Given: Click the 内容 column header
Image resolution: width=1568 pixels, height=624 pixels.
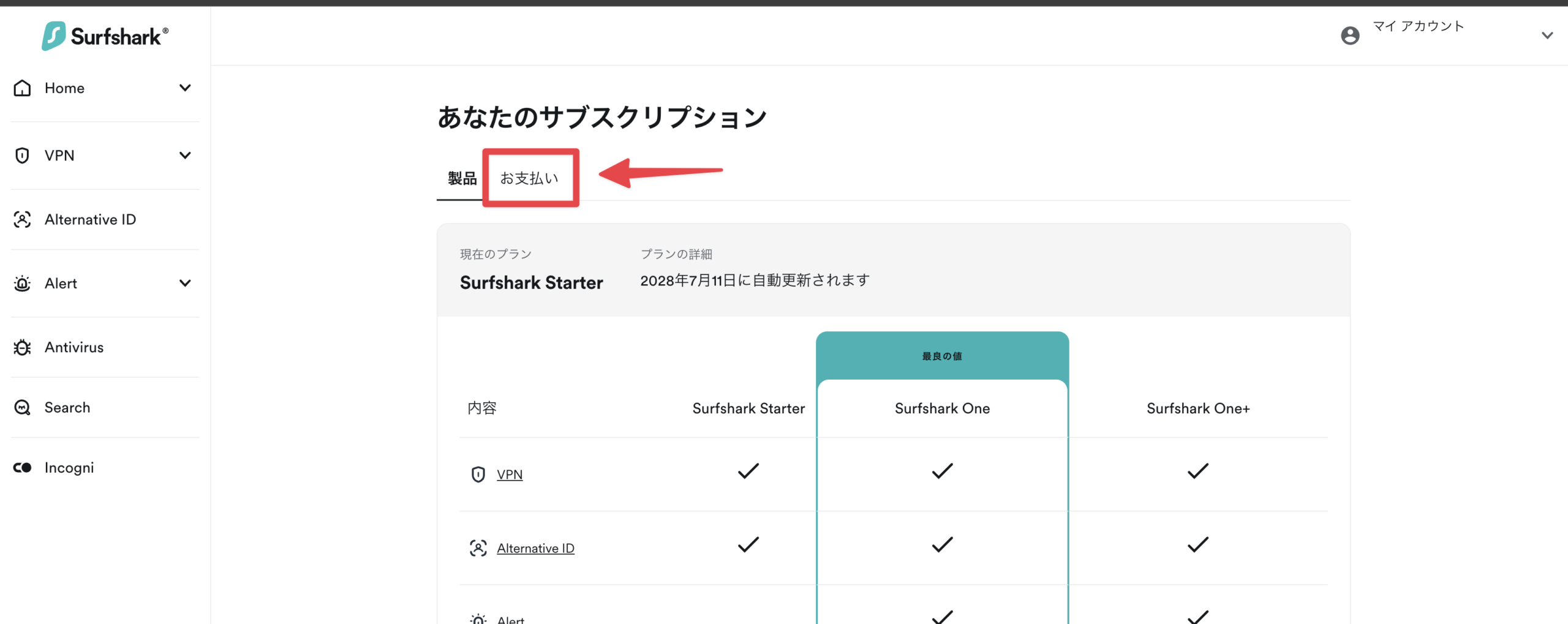Looking at the screenshot, I should click(482, 408).
